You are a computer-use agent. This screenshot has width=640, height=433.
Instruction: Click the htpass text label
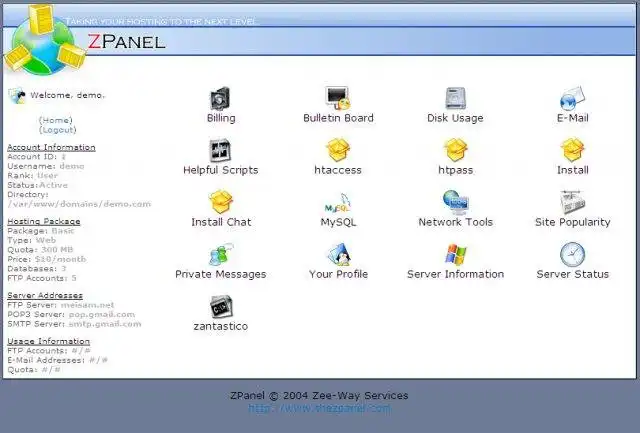(x=456, y=170)
